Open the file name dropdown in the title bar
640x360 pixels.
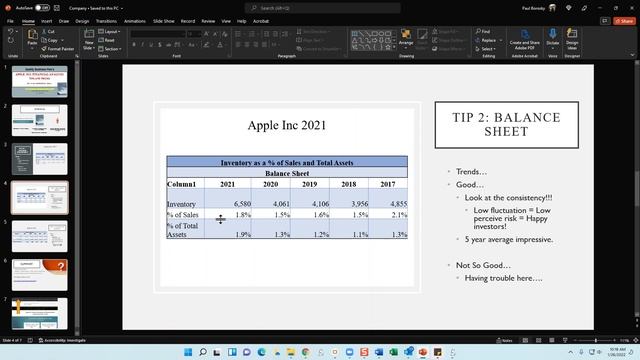tap(122, 8)
